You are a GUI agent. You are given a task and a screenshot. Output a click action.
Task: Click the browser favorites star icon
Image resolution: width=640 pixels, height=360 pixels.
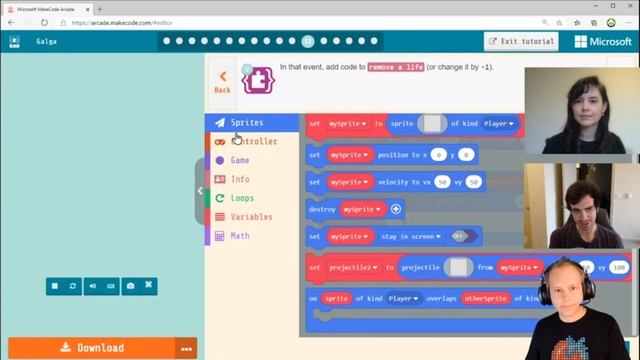point(559,23)
